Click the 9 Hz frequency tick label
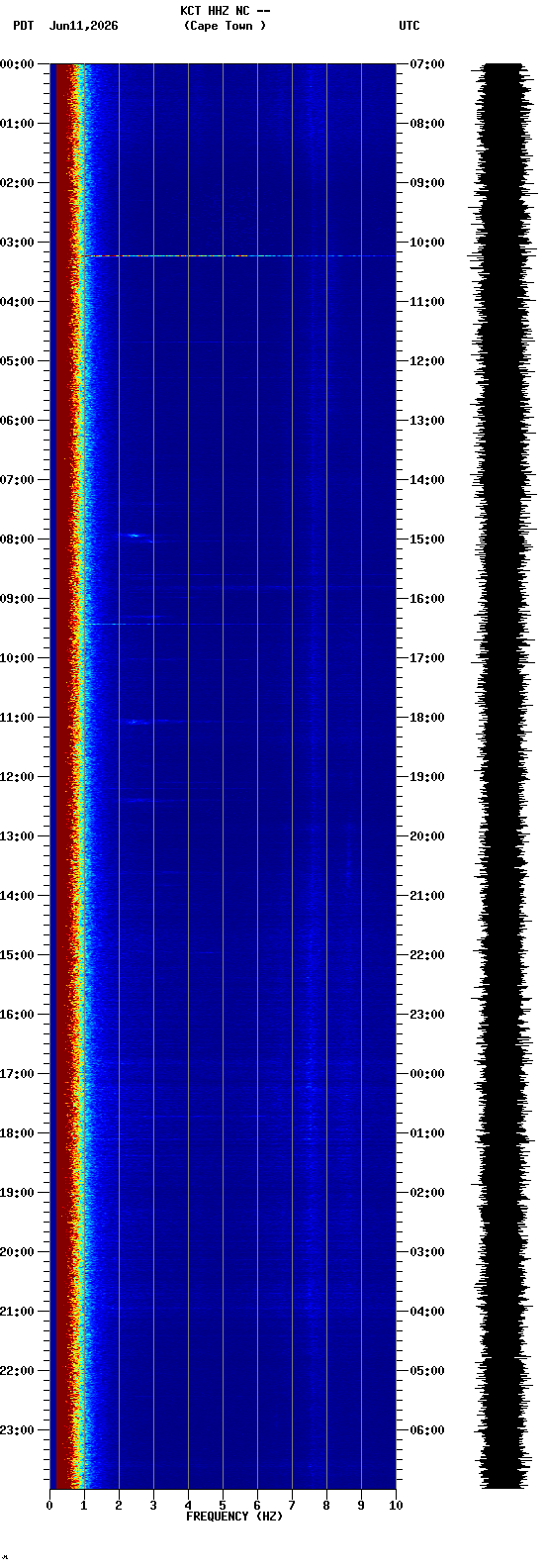This screenshot has height=1568, width=546. pyautogui.click(x=361, y=1506)
